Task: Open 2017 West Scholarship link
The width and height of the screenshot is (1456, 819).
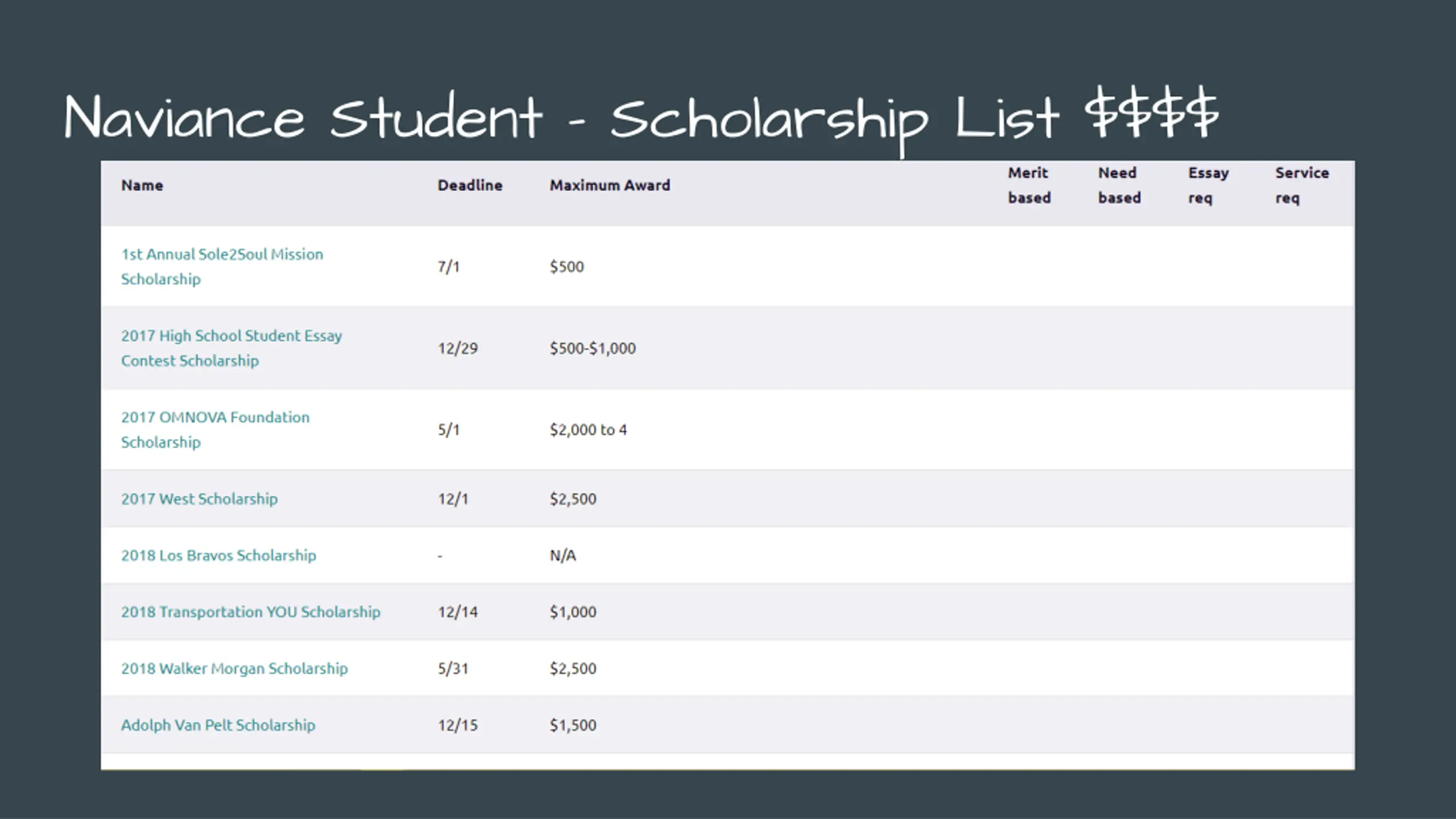Action: 199,499
